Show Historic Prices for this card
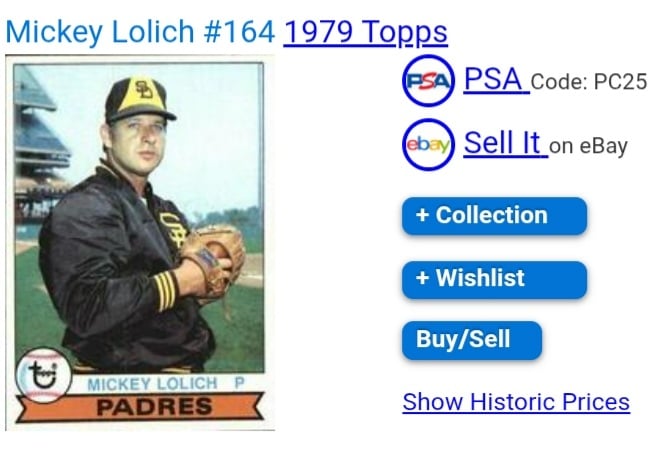The width and height of the screenshot is (663, 451). tap(516, 402)
